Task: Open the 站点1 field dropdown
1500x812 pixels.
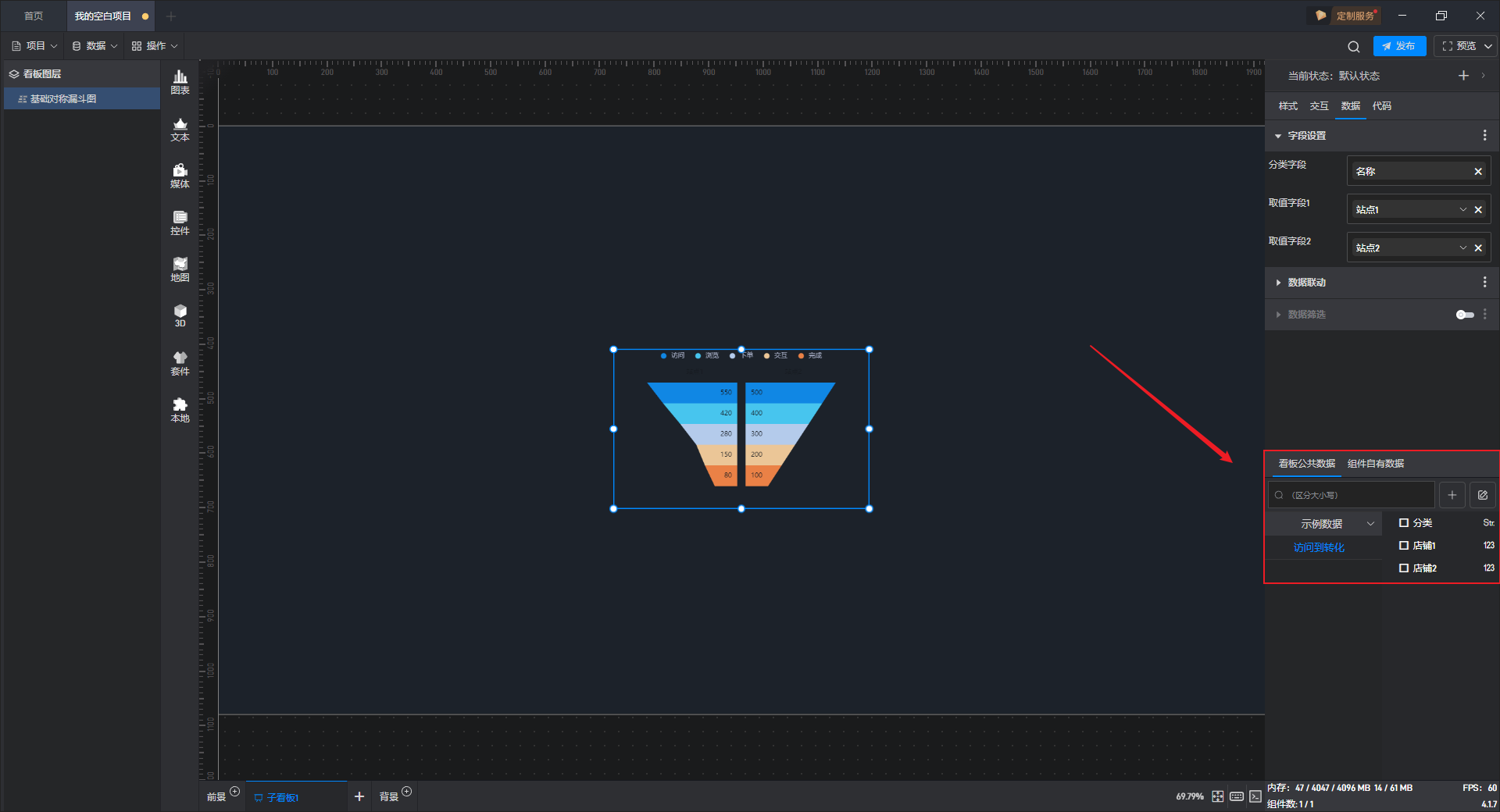Action: pyautogui.click(x=1463, y=209)
